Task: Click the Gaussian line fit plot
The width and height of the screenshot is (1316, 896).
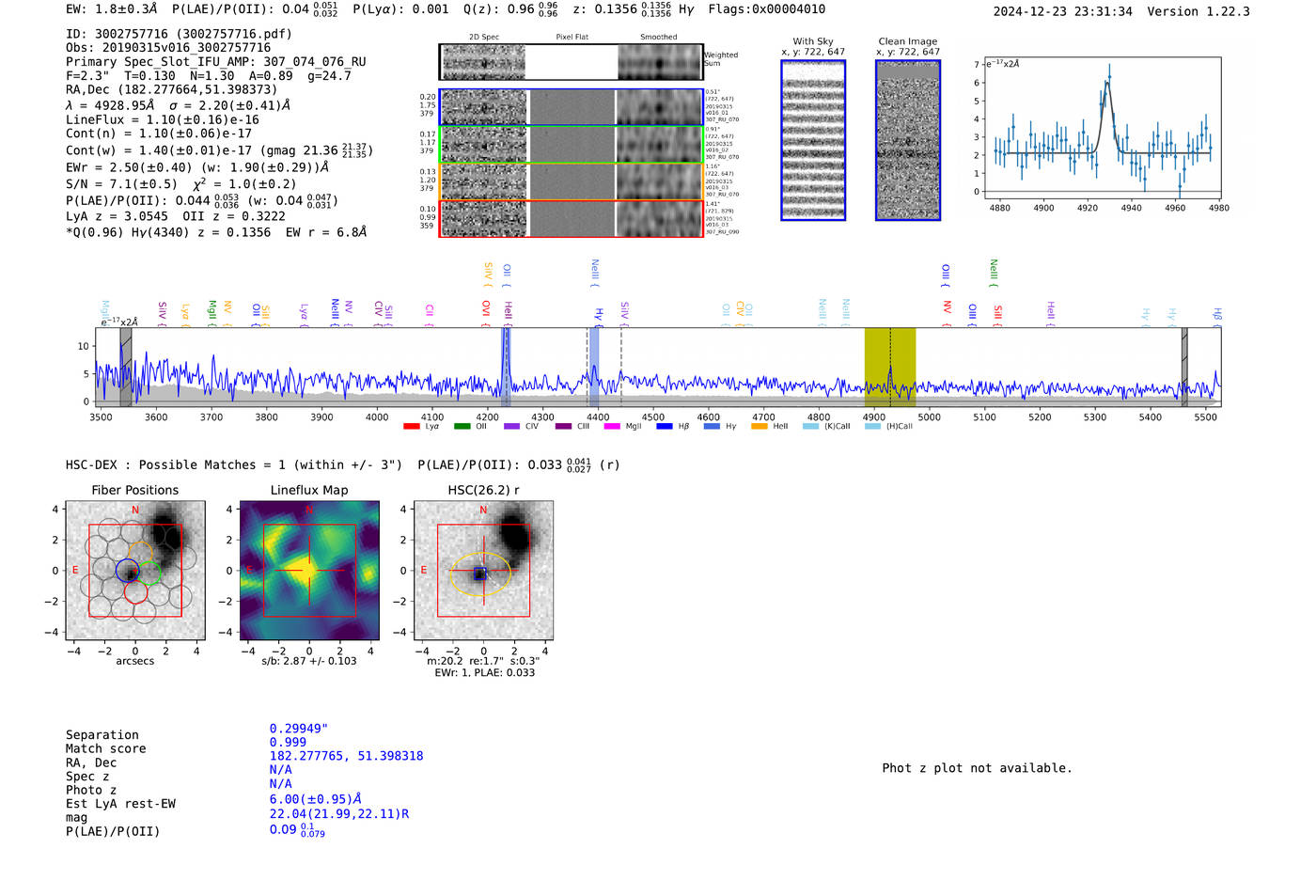Action: (x=1102, y=129)
